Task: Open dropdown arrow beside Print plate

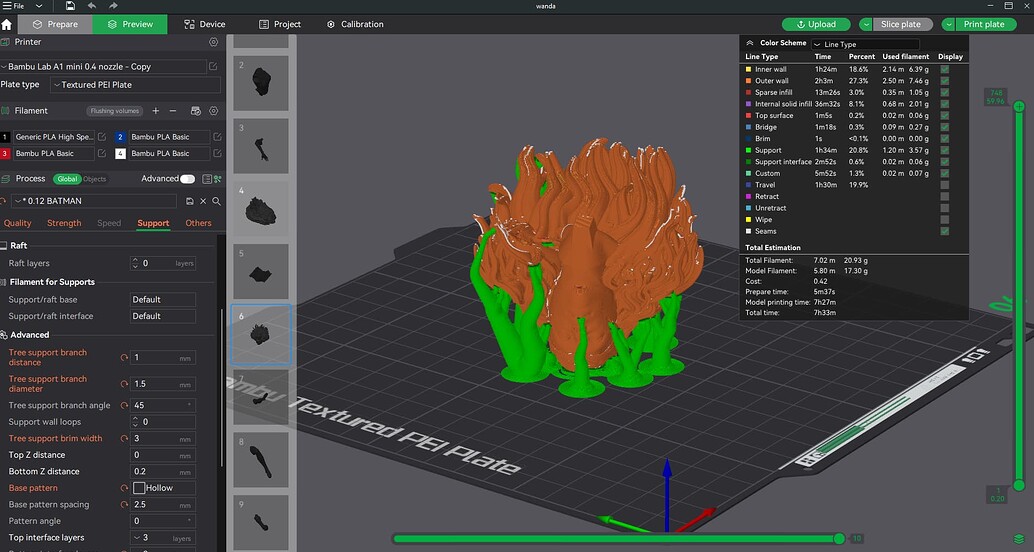Action: point(948,24)
